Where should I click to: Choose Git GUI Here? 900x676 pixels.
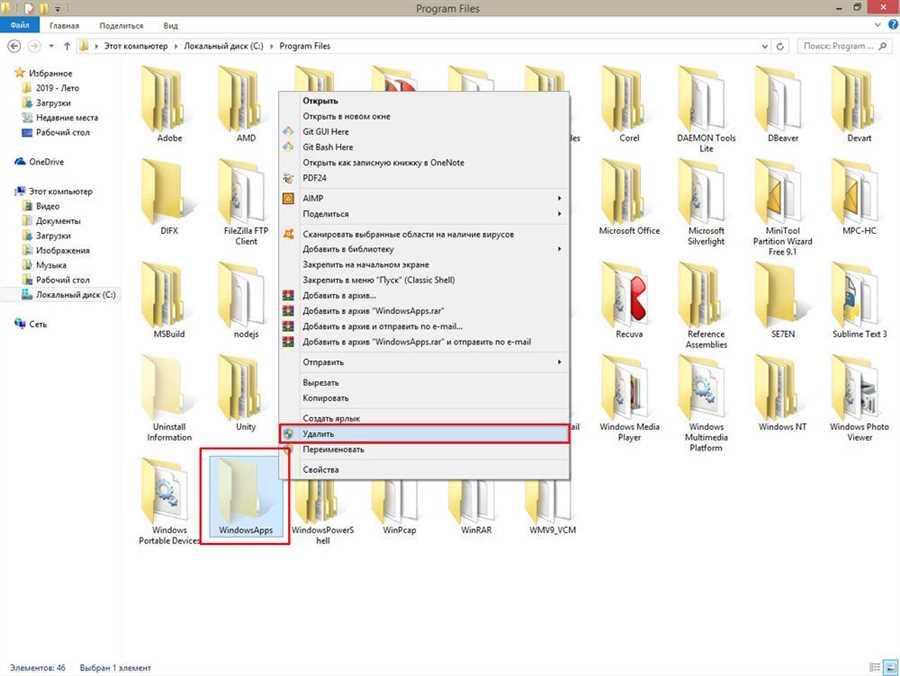424,131
